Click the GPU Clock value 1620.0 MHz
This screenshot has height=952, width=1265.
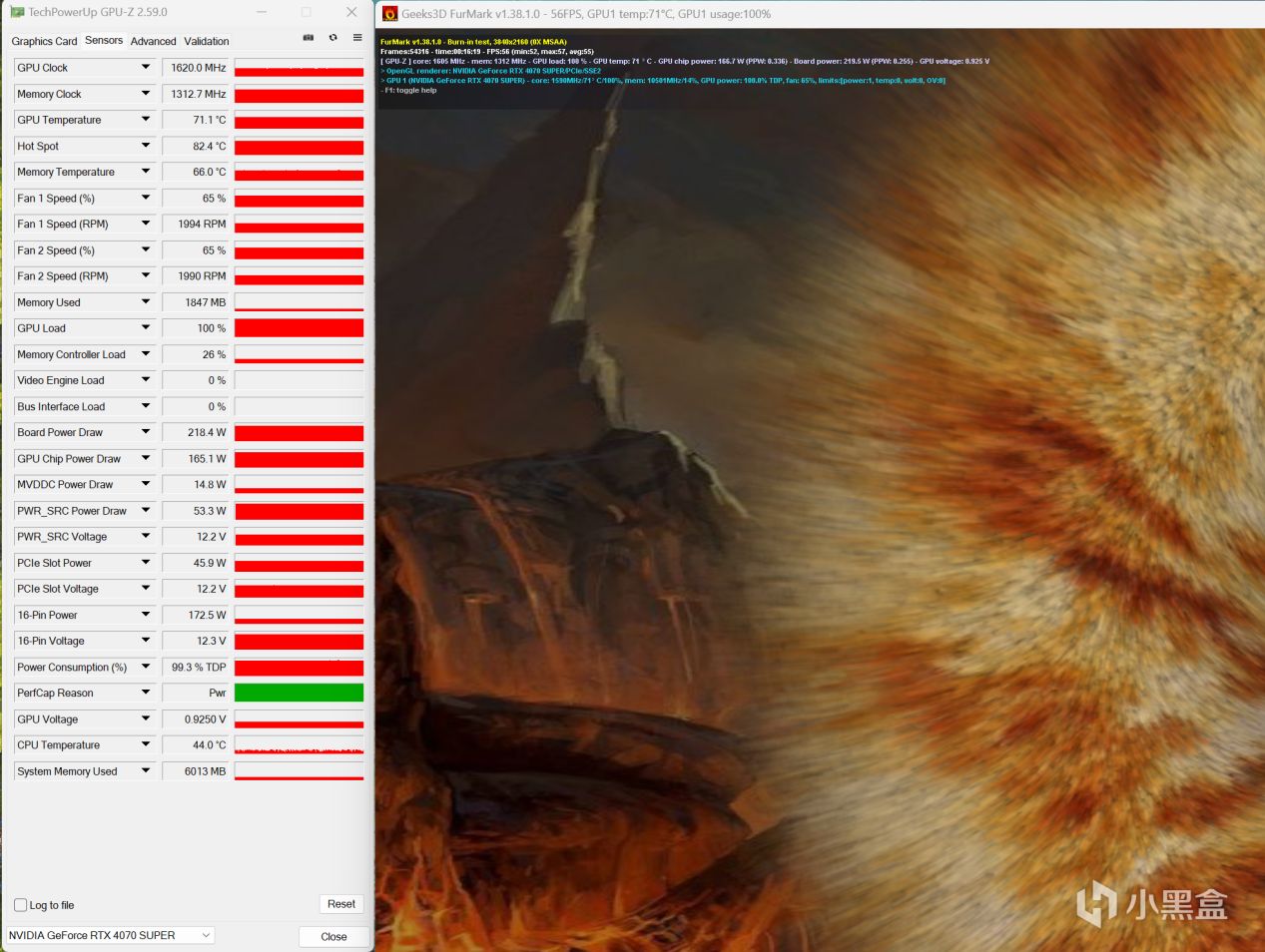[197, 68]
